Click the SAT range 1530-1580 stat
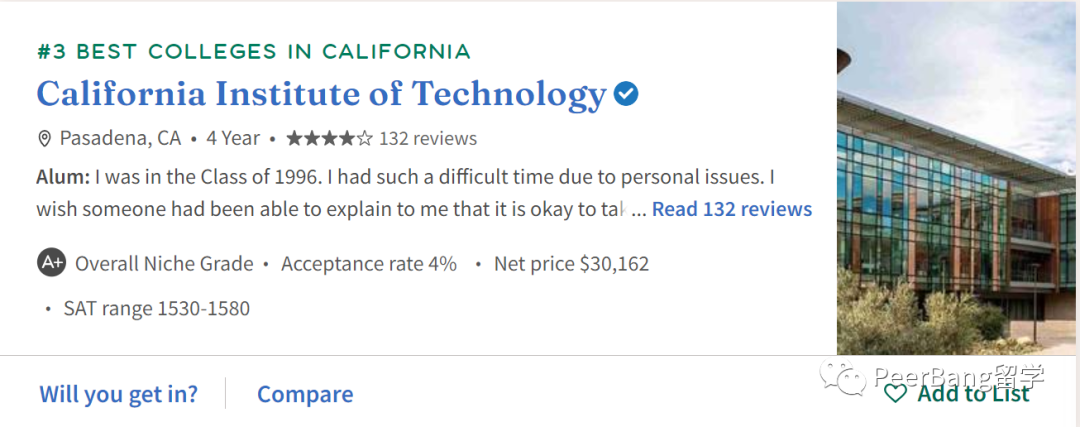The image size is (1080, 427). point(156,309)
